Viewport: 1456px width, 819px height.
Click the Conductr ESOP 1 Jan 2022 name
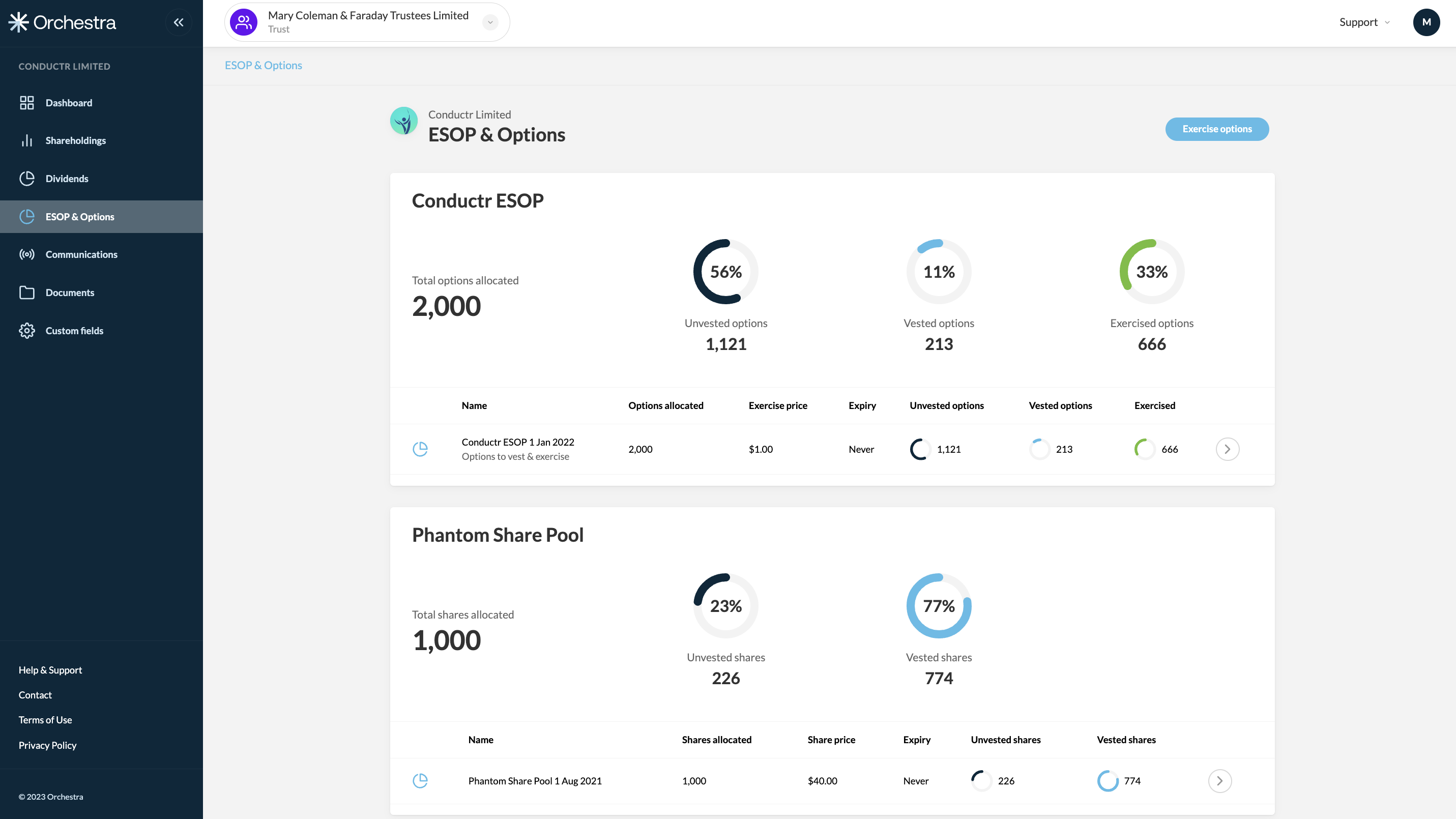[518, 442]
